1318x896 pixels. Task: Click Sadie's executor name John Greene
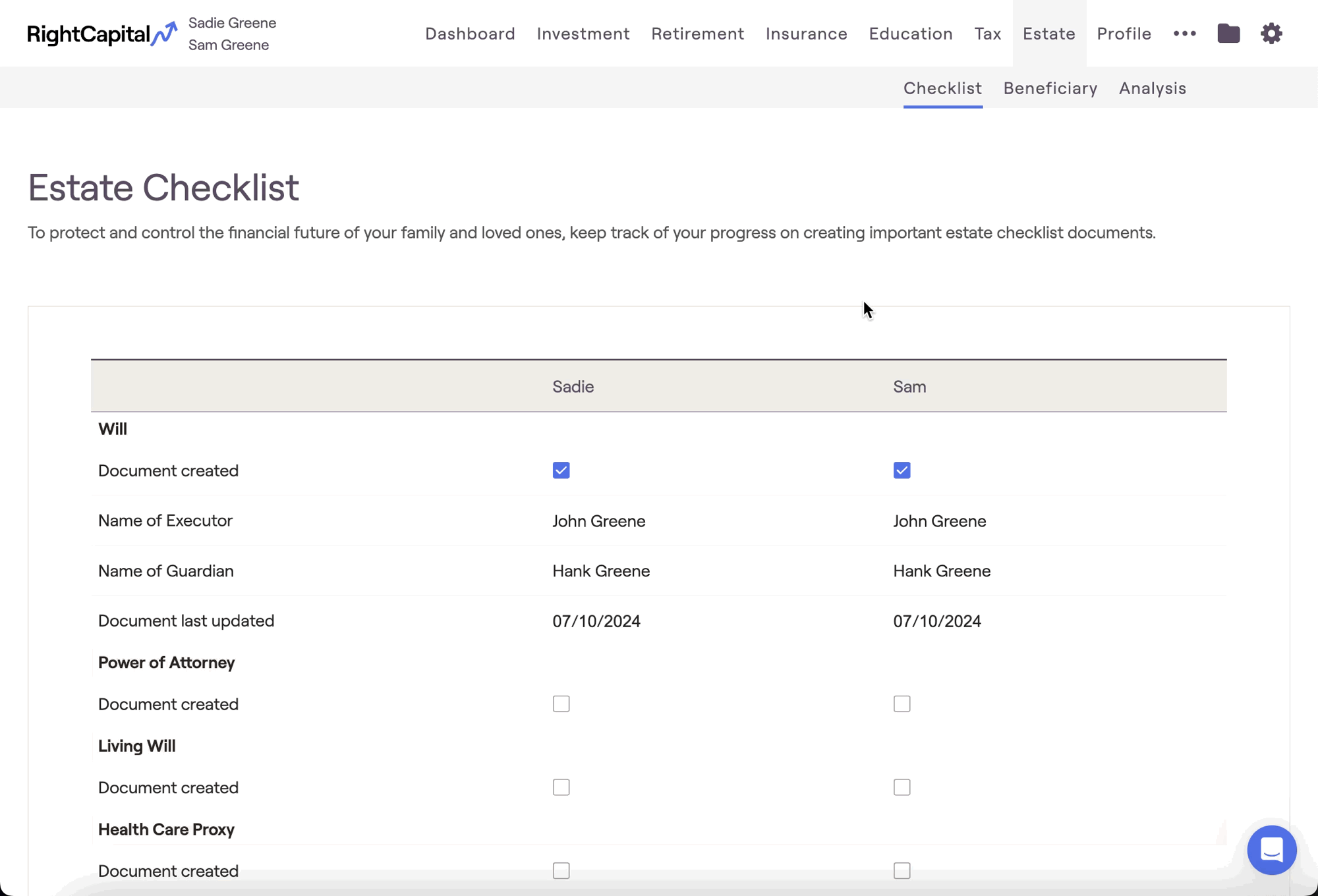pyautogui.click(x=598, y=521)
